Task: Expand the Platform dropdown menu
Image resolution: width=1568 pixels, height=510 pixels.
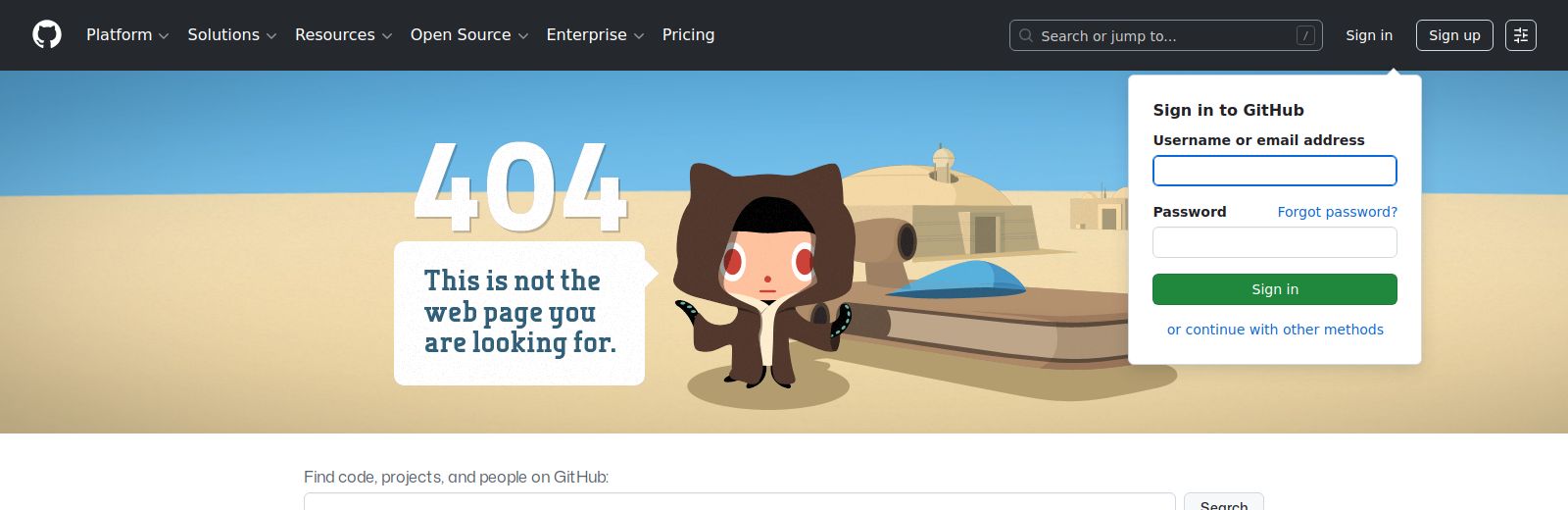Action: [127, 35]
